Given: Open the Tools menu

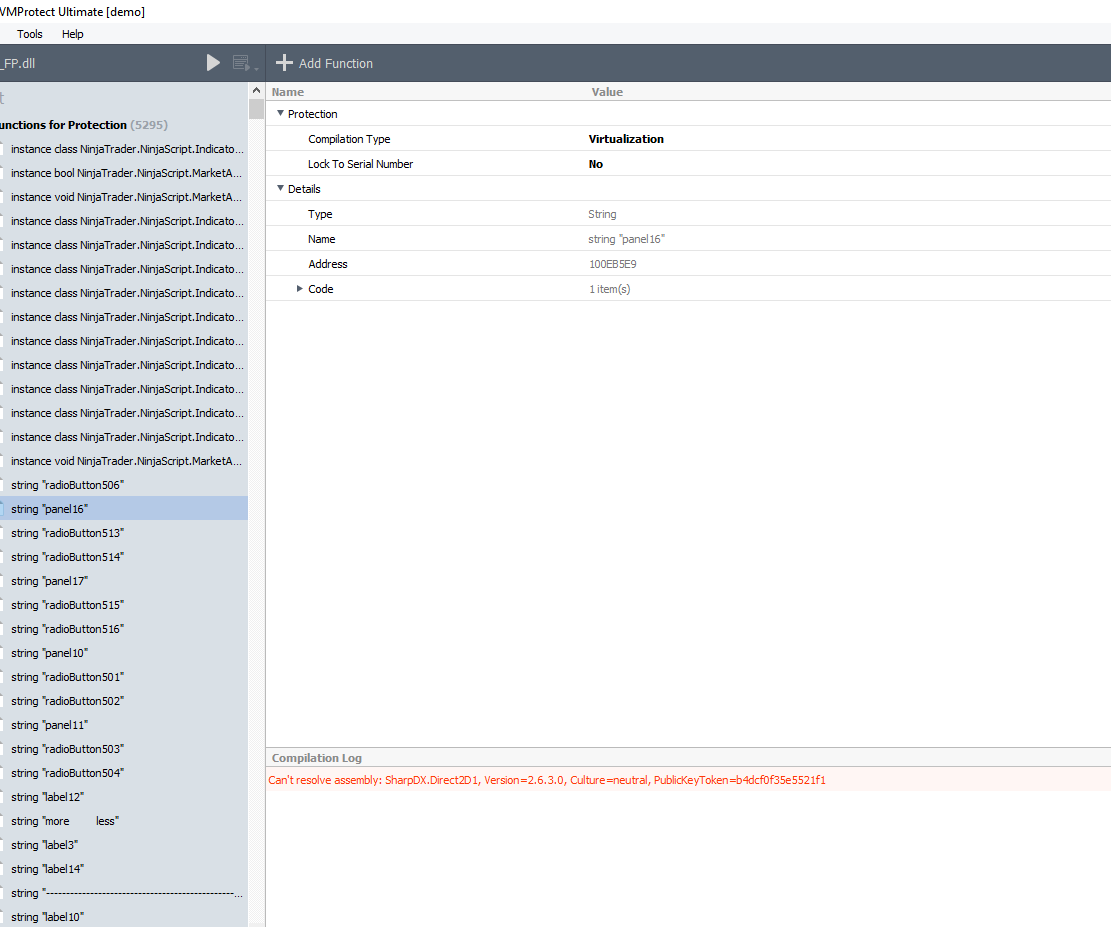Looking at the screenshot, I should 30,34.
